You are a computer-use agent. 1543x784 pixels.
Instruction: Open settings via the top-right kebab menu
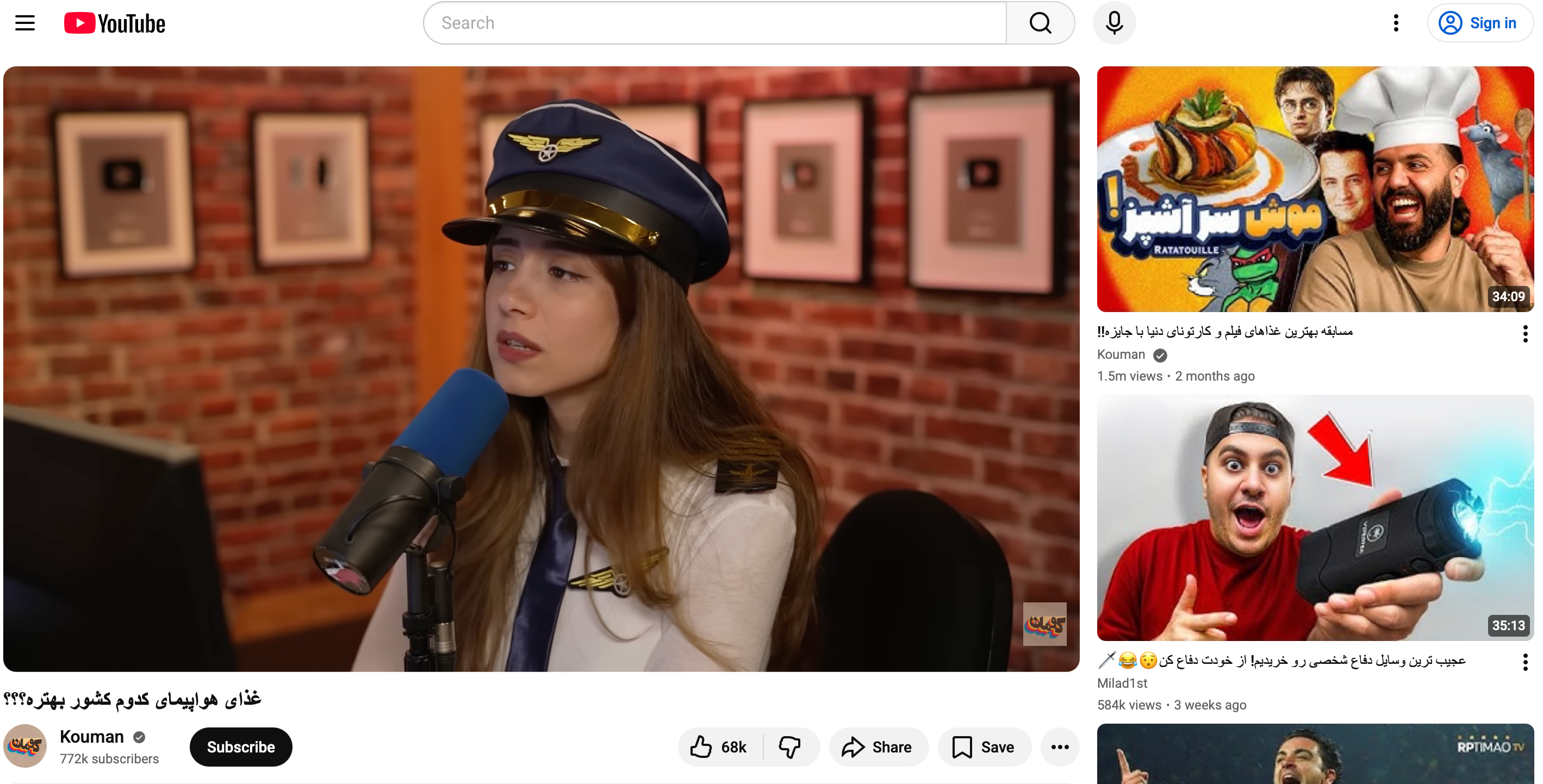1396,23
